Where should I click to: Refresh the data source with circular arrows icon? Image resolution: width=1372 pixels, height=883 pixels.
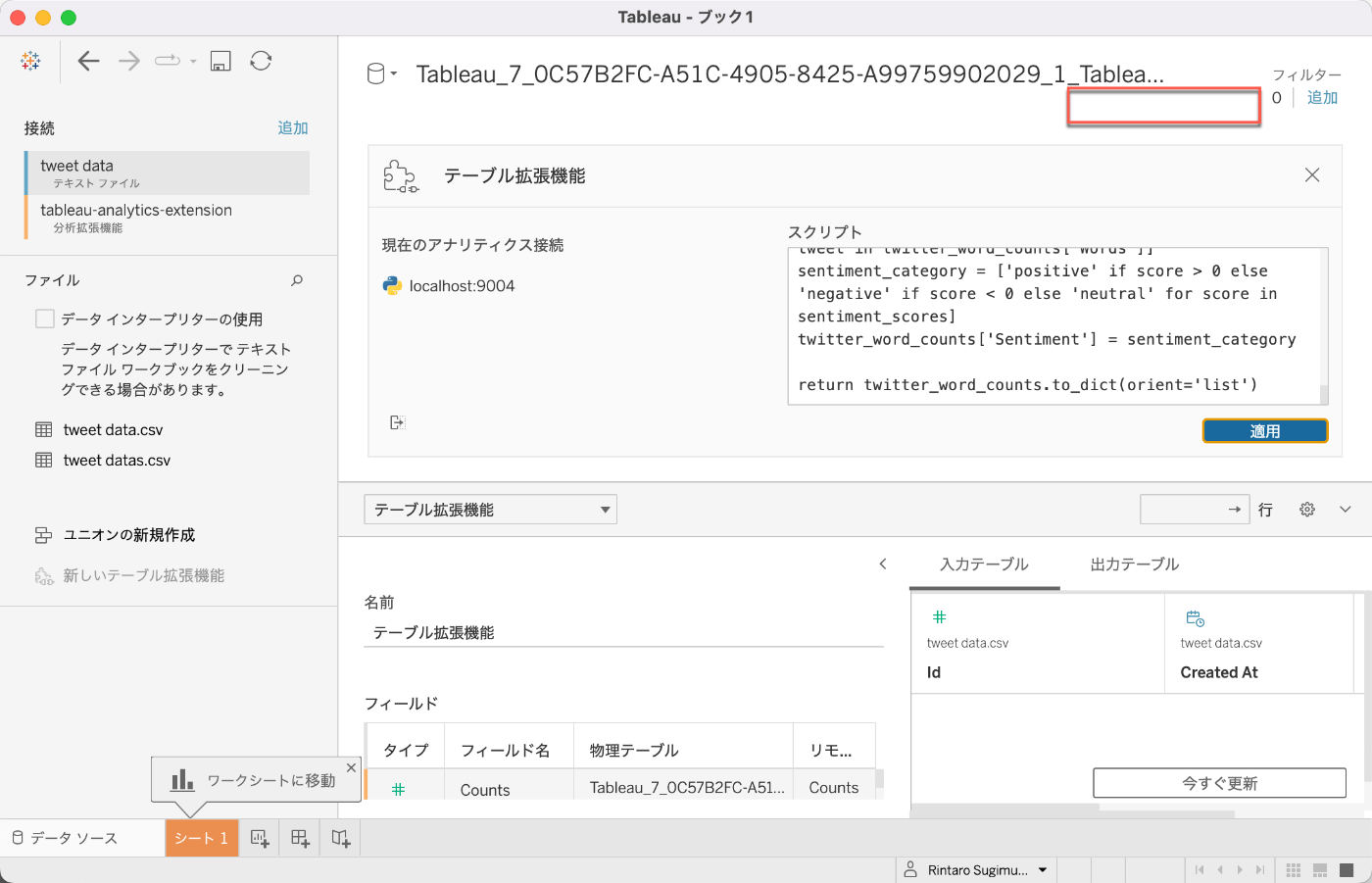coord(261,61)
